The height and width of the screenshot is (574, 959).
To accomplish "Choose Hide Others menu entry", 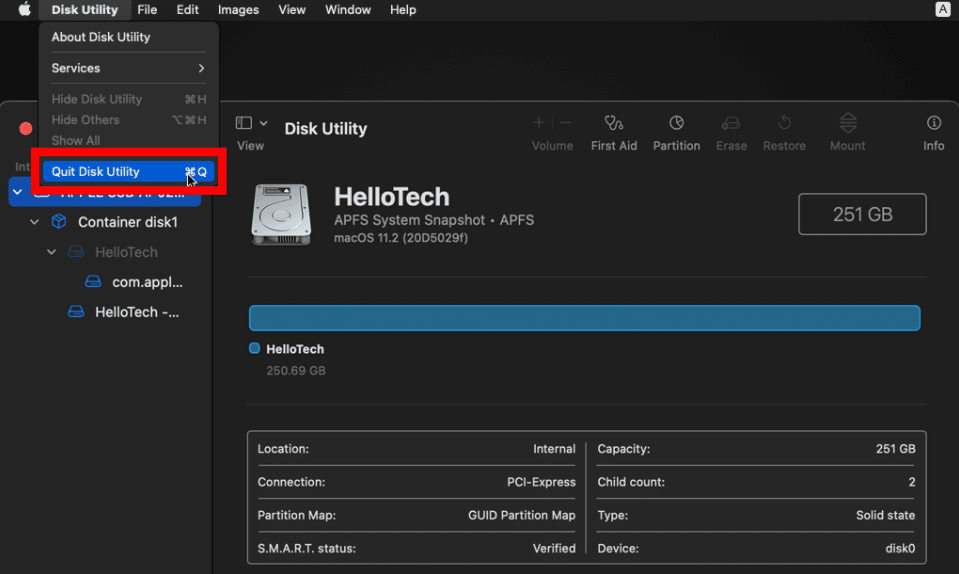I will [x=128, y=120].
